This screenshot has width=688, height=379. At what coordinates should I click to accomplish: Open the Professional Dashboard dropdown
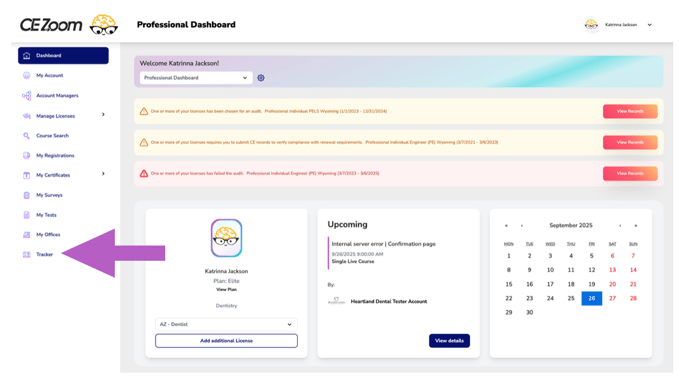point(196,78)
